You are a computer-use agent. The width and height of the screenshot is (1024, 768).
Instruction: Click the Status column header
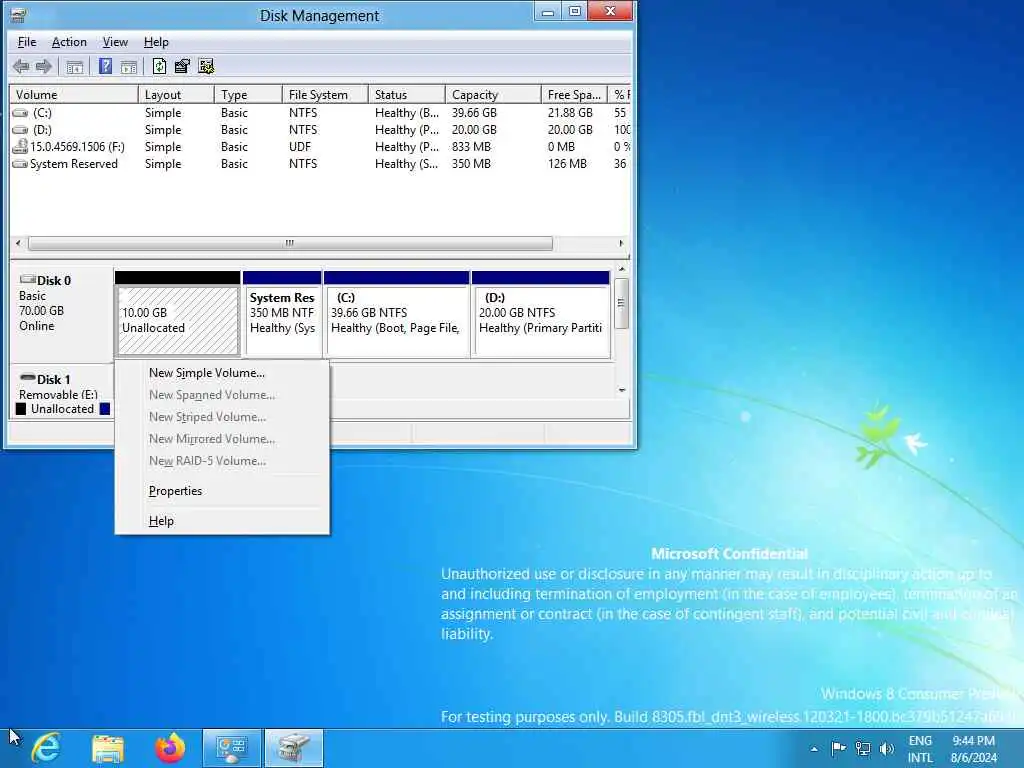coord(407,95)
